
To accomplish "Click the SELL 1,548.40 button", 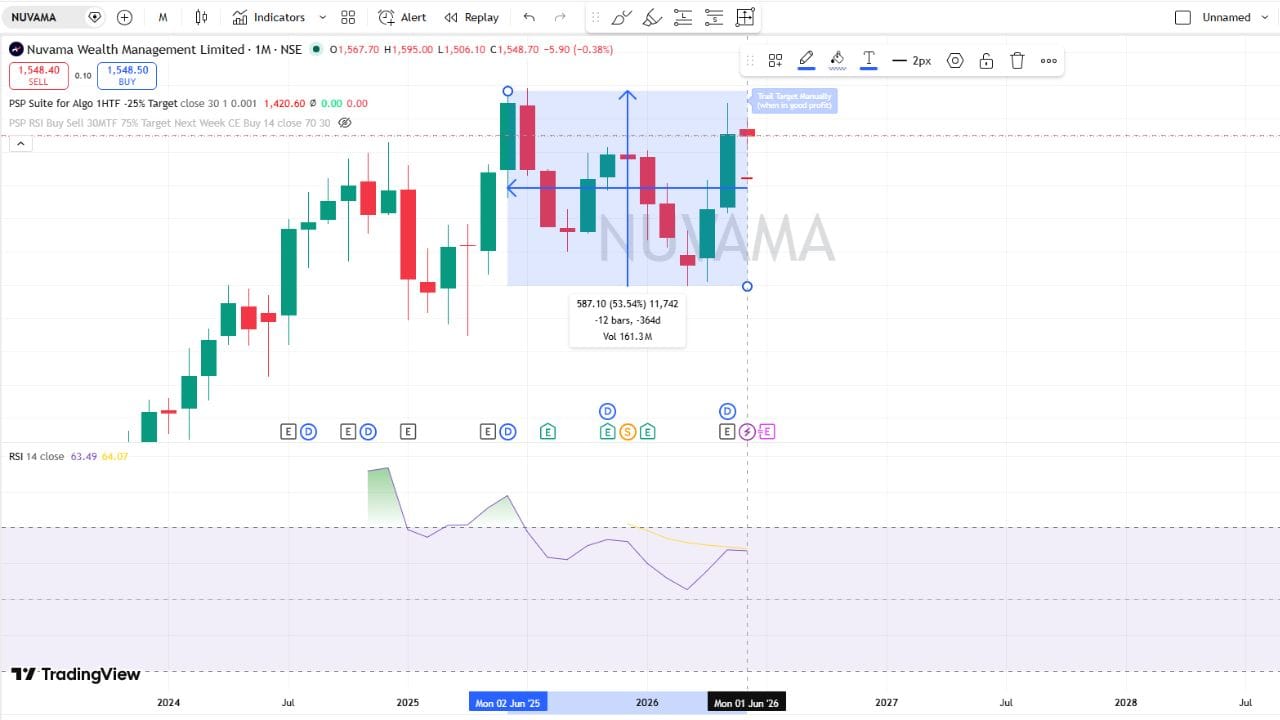I will tap(38, 75).
